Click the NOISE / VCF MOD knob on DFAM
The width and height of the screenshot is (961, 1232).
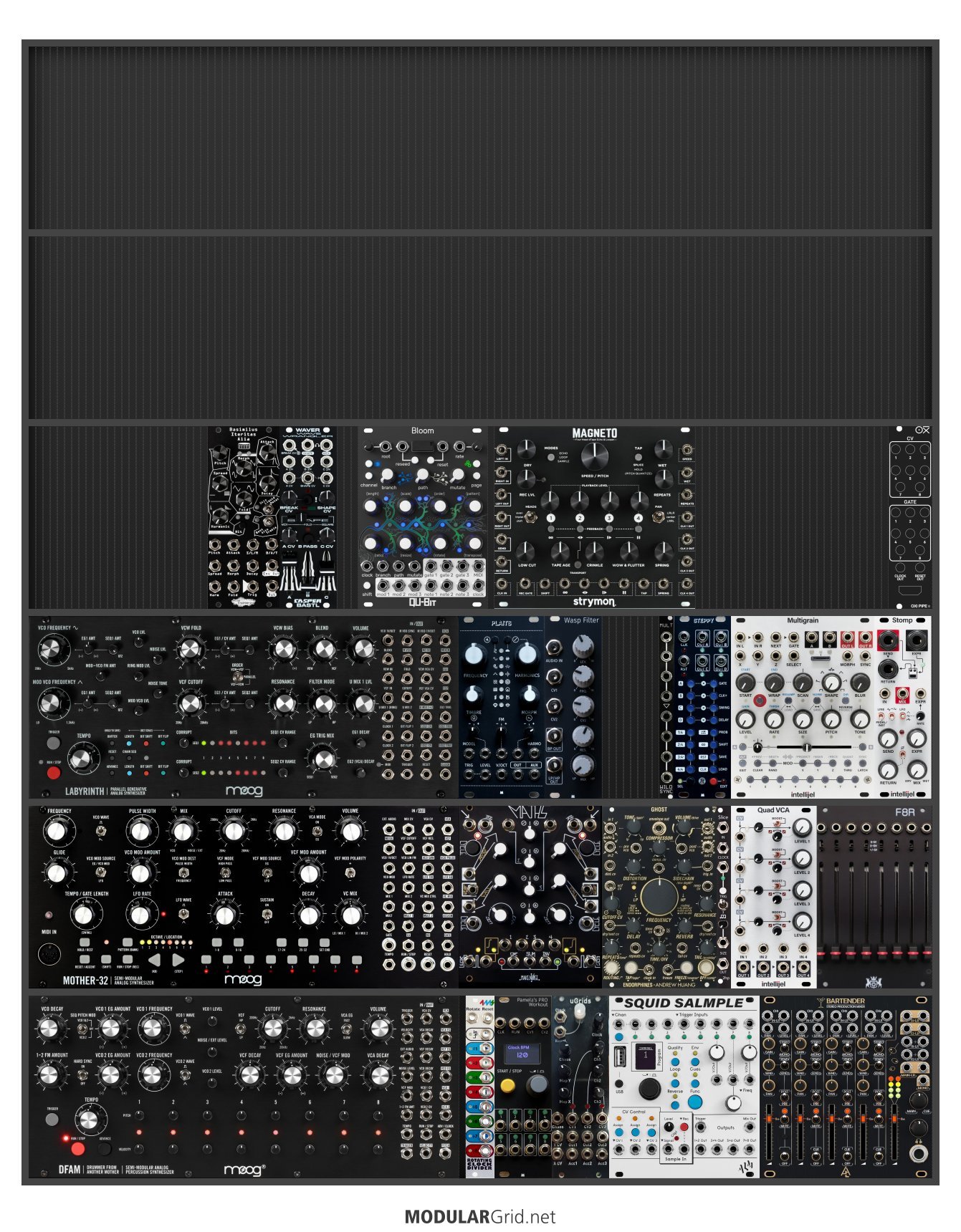(334, 1075)
